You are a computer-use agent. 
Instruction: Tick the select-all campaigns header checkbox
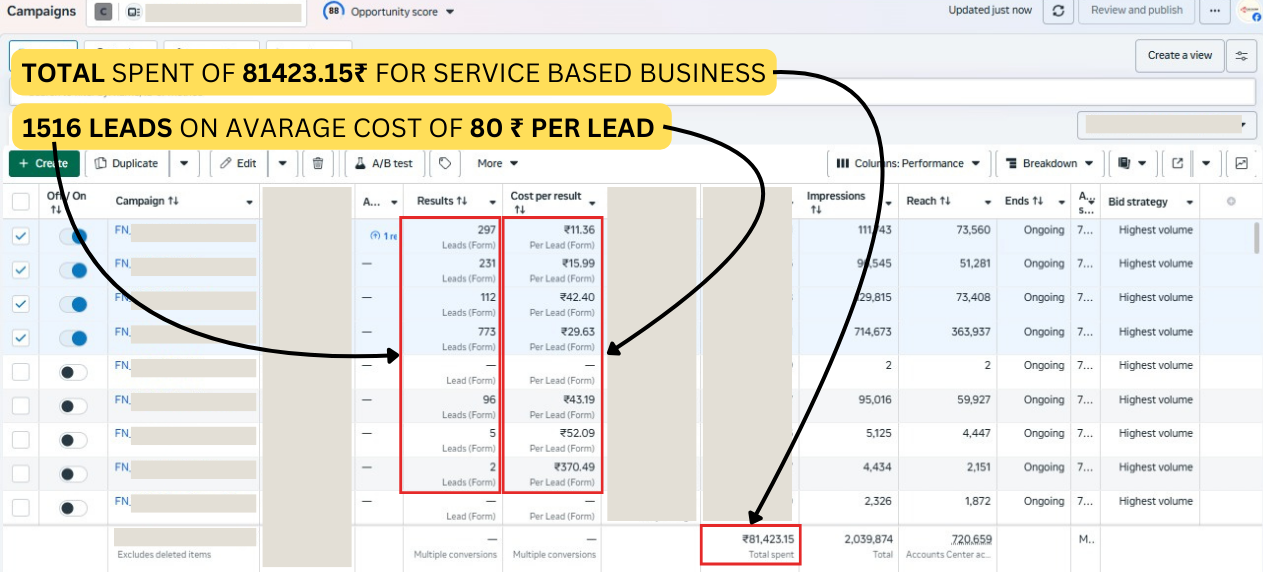(x=20, y=202)
